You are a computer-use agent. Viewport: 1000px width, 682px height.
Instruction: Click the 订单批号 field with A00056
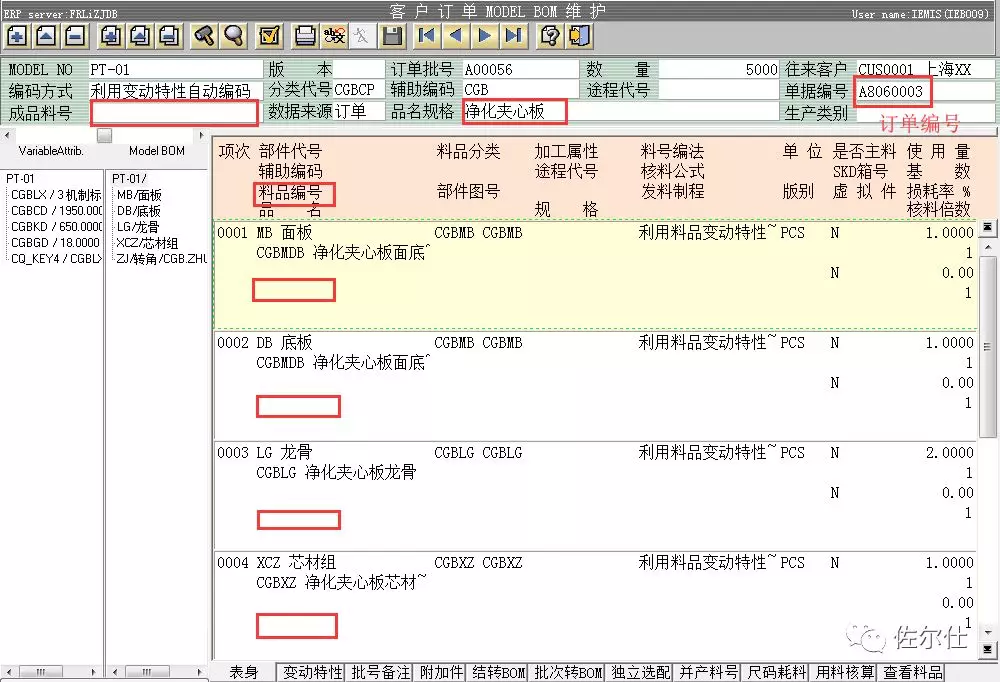pos(520,69)
